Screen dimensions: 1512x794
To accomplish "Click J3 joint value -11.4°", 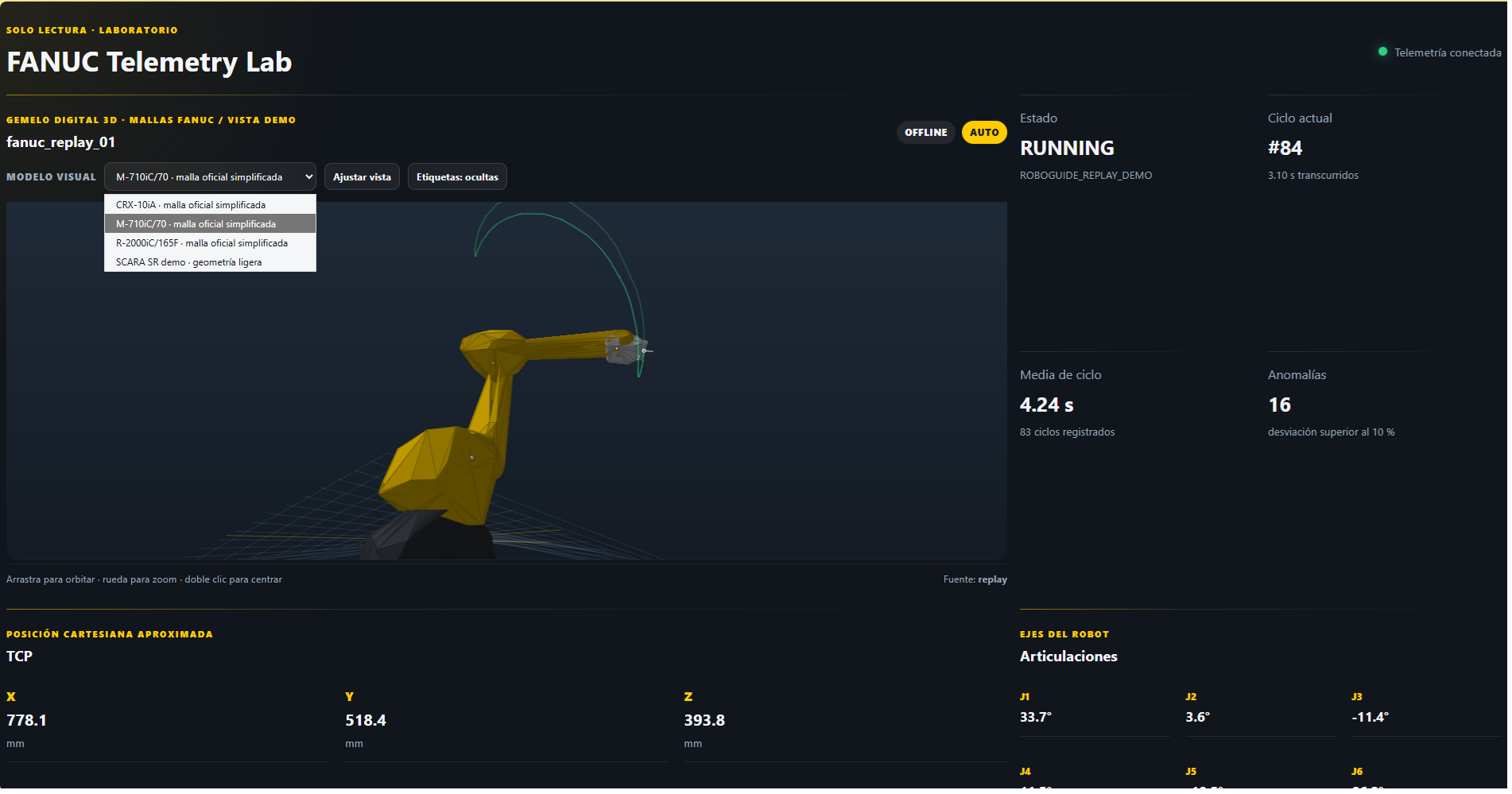I will (1370, 717).
